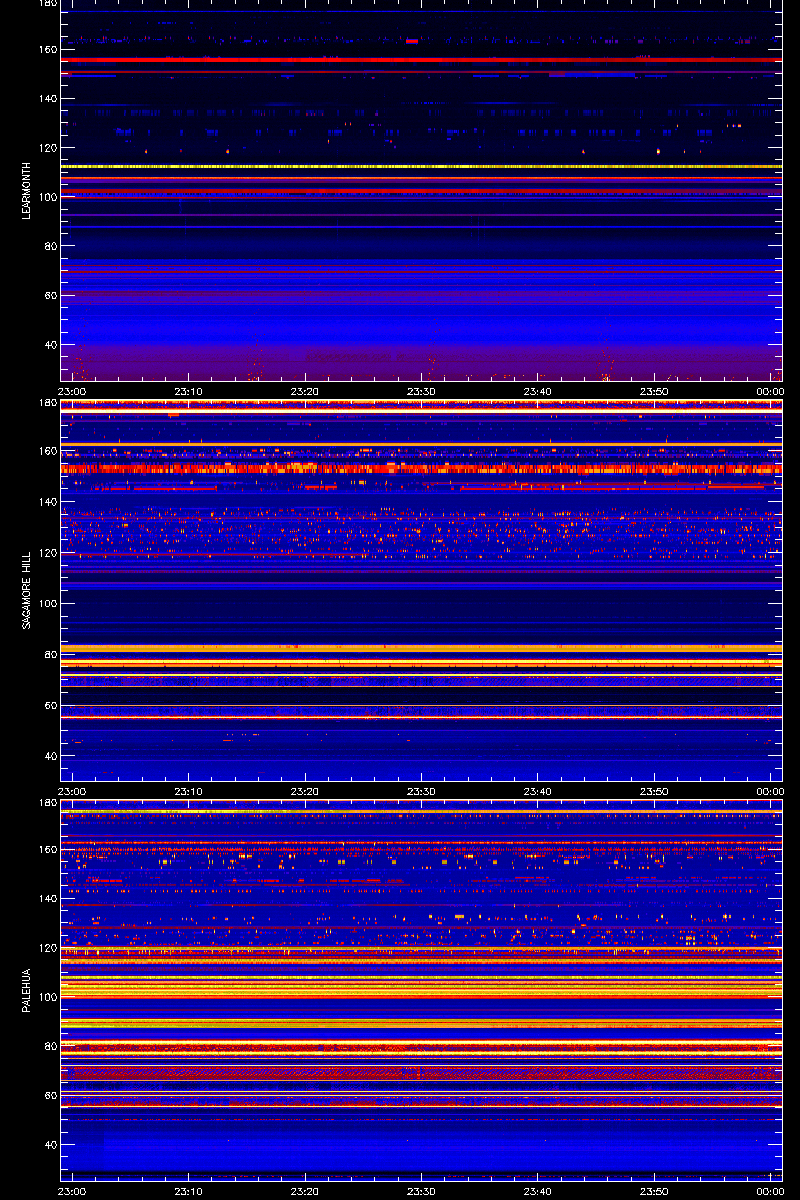Pick the 100 frequency tick on Palehua axis
This screenshot has width=800, height=1200.
(48, 997)
